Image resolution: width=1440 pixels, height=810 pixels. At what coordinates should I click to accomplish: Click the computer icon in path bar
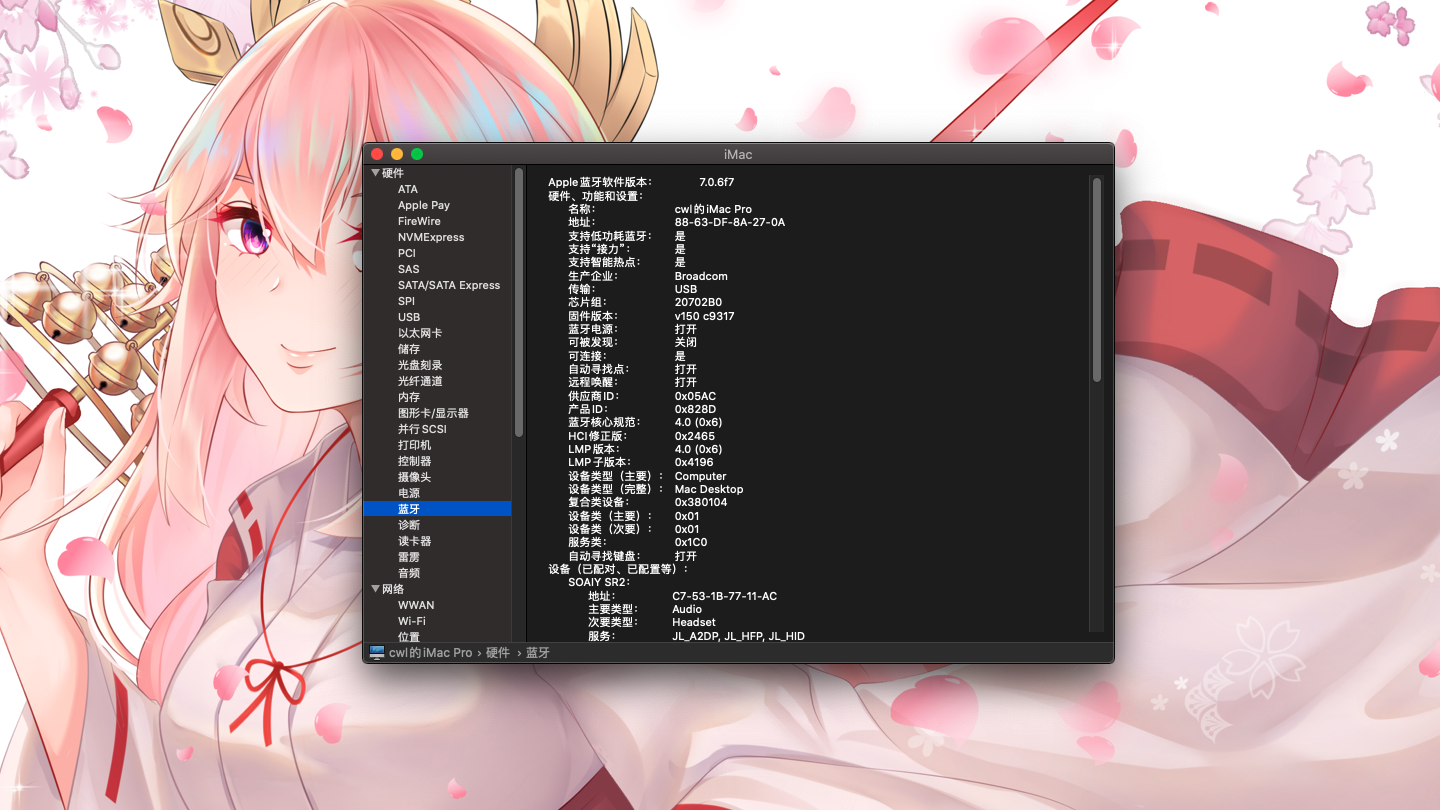coord(377,652)
